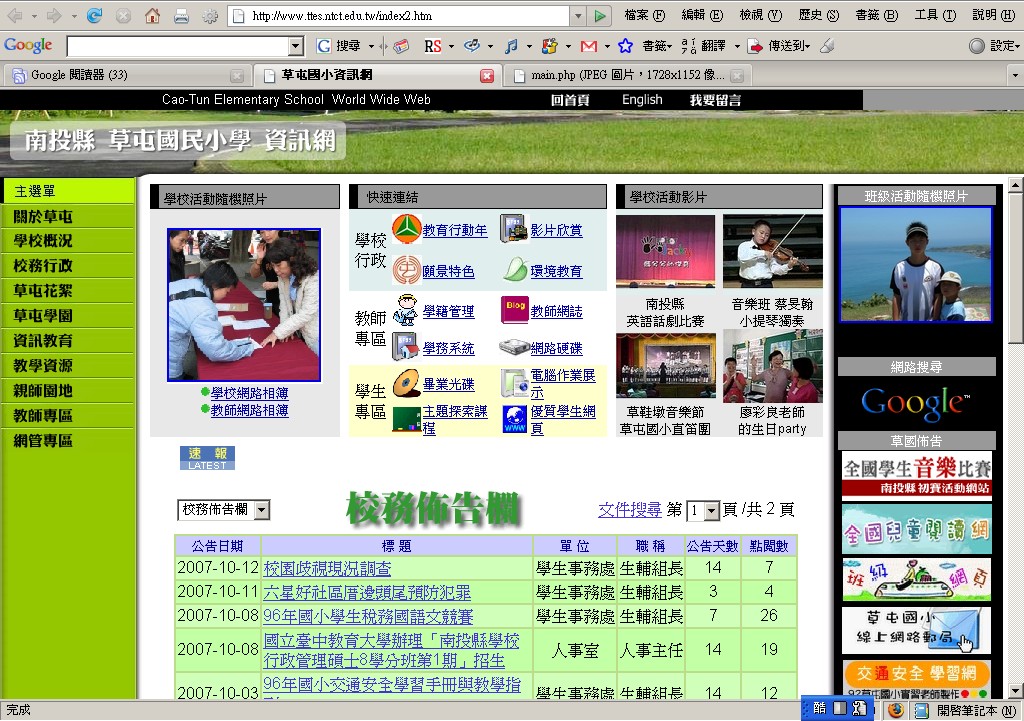Click the 全國兒童閱讀網 banner

916,529
